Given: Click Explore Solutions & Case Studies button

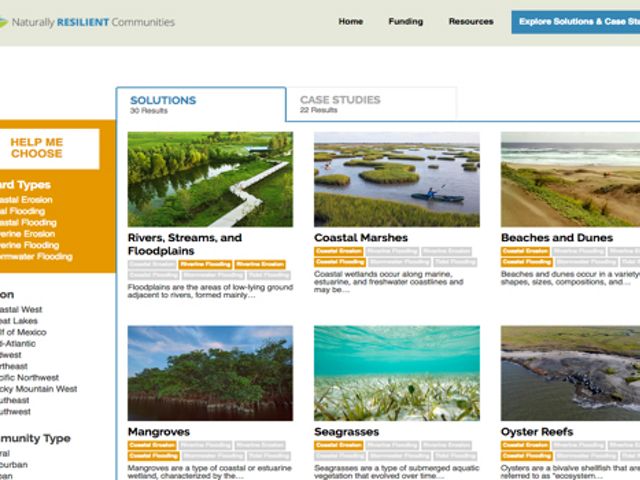Looking at the screenshot, I should pos(576,21).
